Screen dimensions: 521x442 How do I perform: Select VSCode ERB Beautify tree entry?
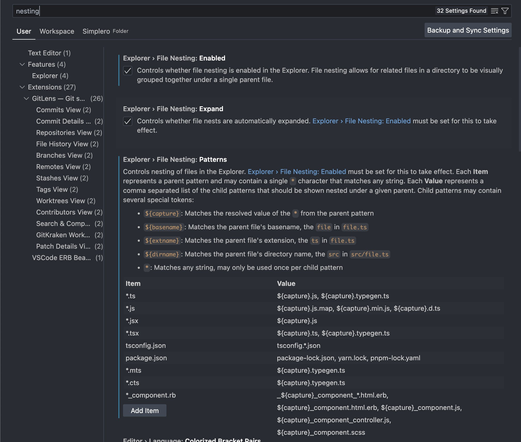[68, 258]
